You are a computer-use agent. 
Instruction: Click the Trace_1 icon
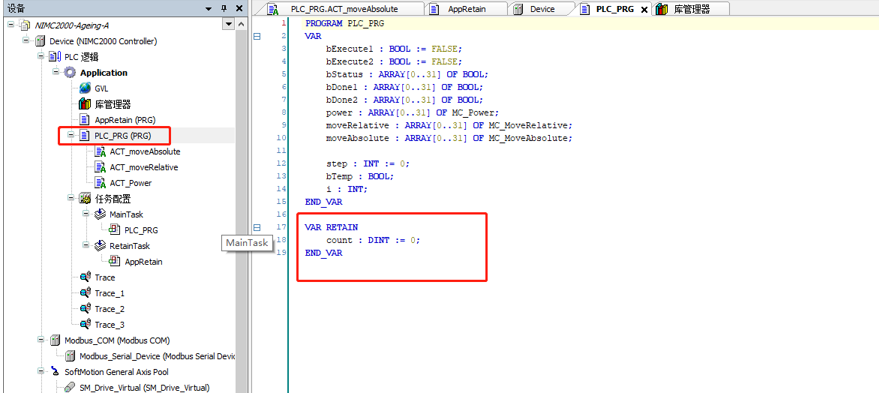[x=86, y=293]
